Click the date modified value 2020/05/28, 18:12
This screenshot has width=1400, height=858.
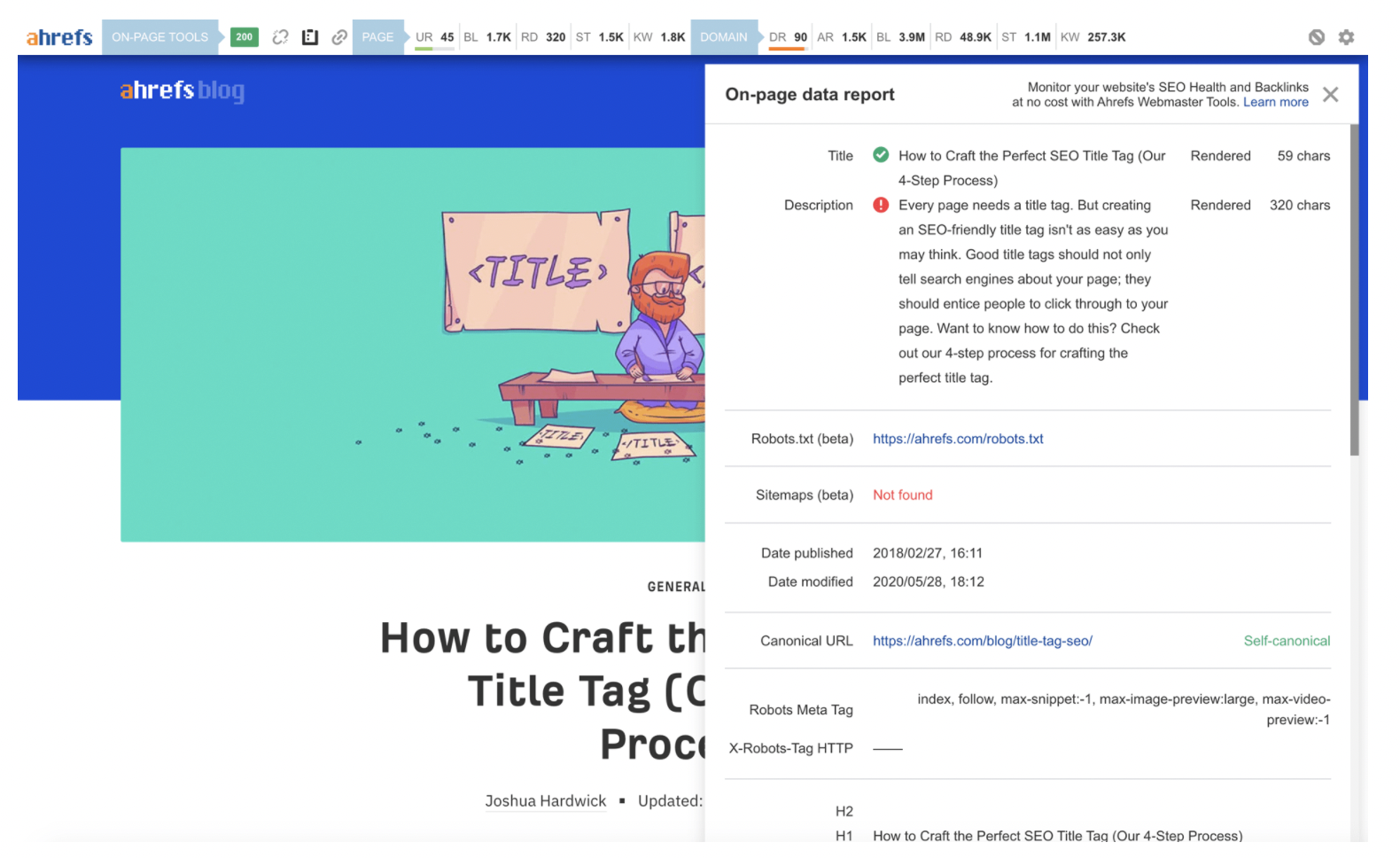tap(929, 582)
